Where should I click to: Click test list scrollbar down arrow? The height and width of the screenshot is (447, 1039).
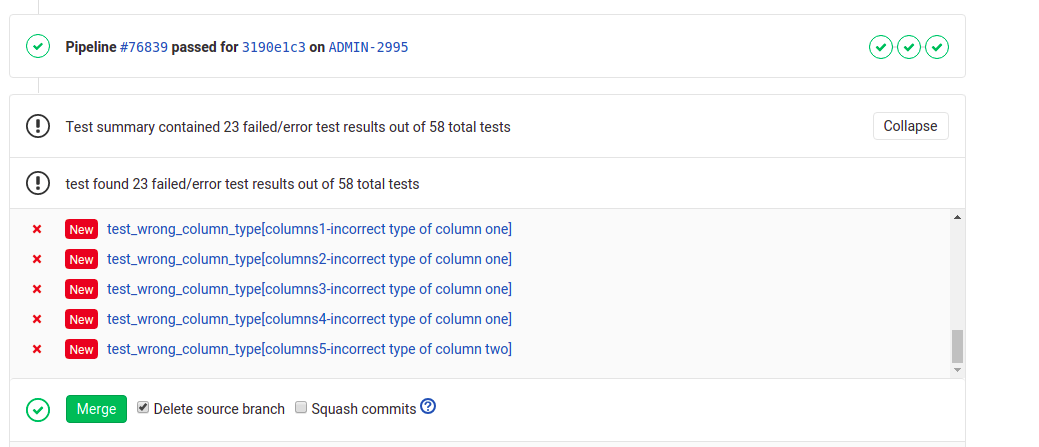[x=957, y=370]
